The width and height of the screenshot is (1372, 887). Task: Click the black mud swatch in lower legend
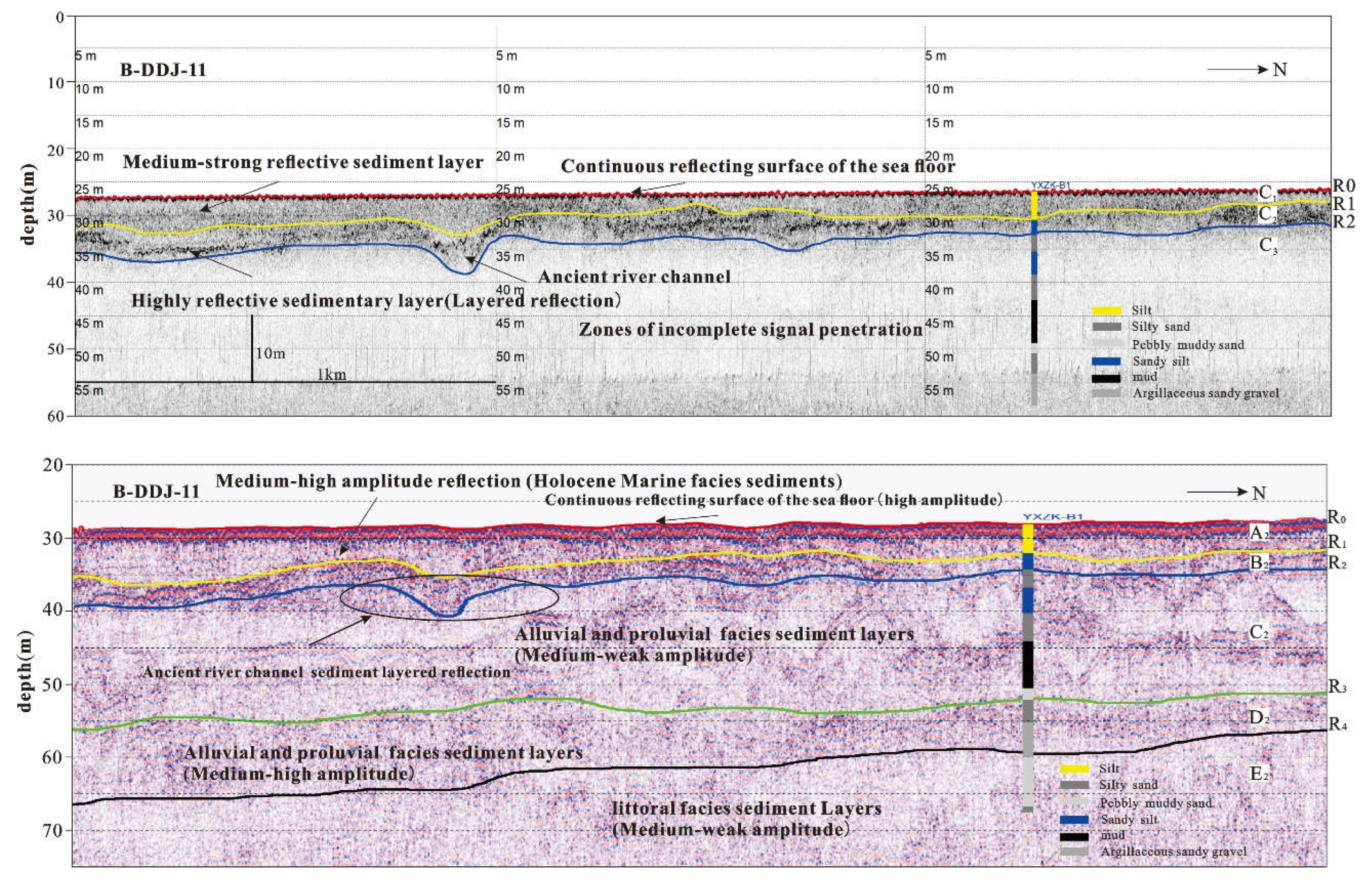(x=1074, y=836)
